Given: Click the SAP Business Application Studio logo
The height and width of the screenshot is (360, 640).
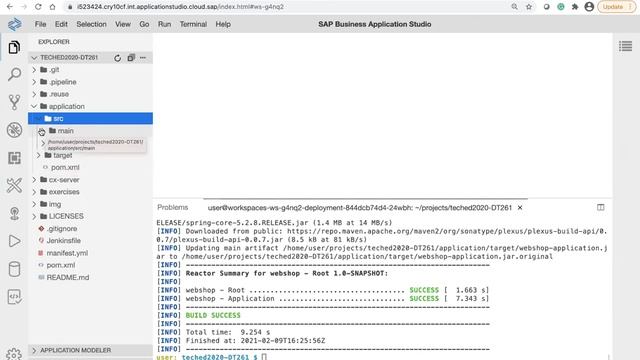Looking at the screenshot, I should pos(15,24).
